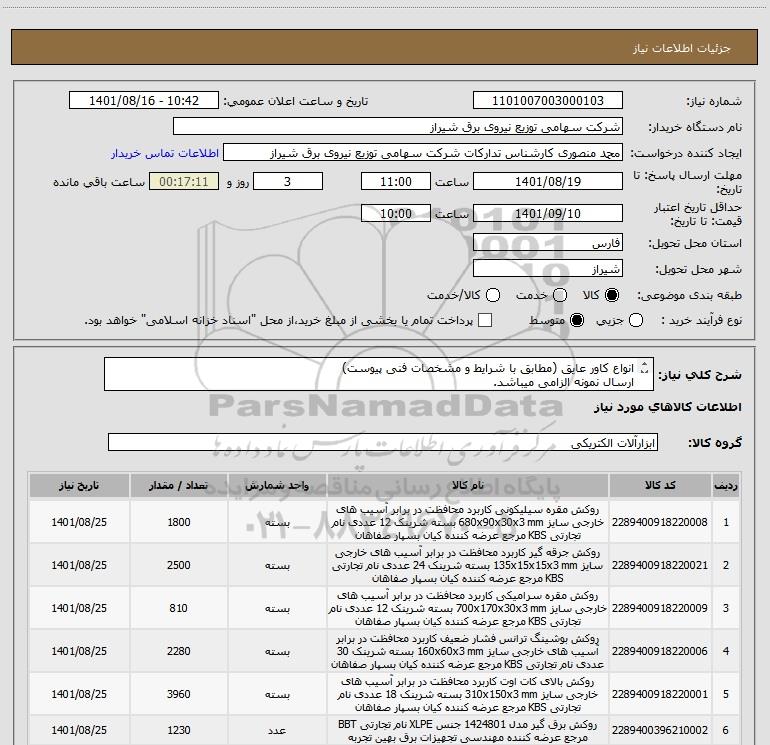Click the response deadline time 11:00

pyautogui.click(x=396, y=181)
